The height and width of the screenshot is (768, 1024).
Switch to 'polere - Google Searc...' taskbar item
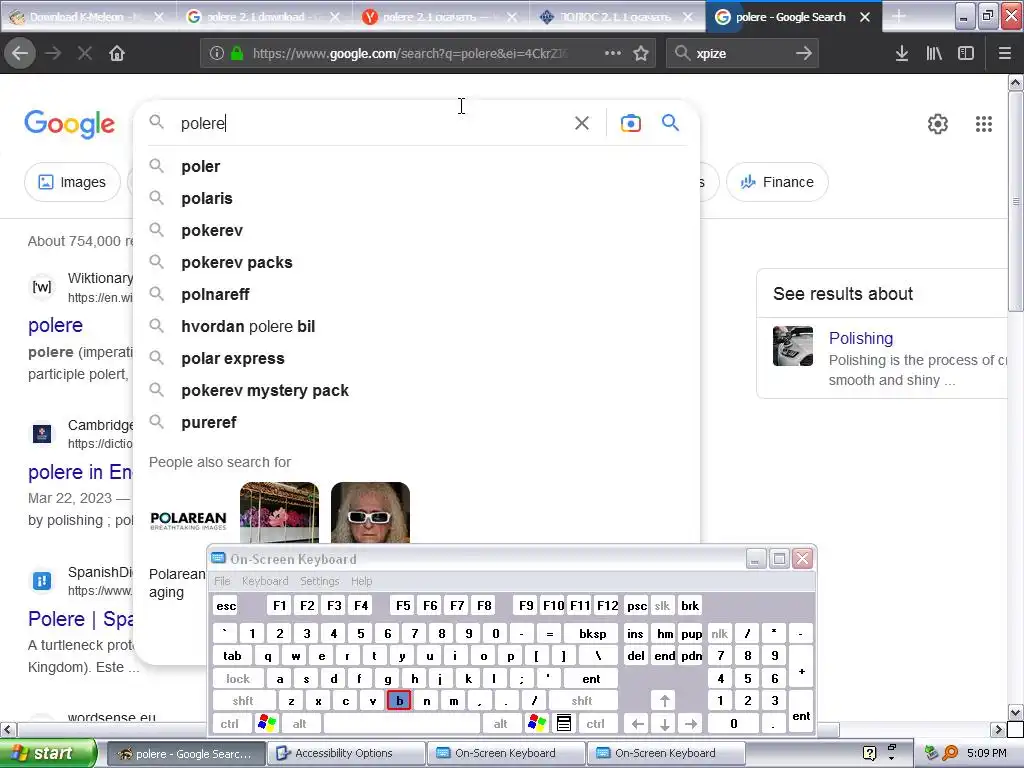tap(187, 753)
